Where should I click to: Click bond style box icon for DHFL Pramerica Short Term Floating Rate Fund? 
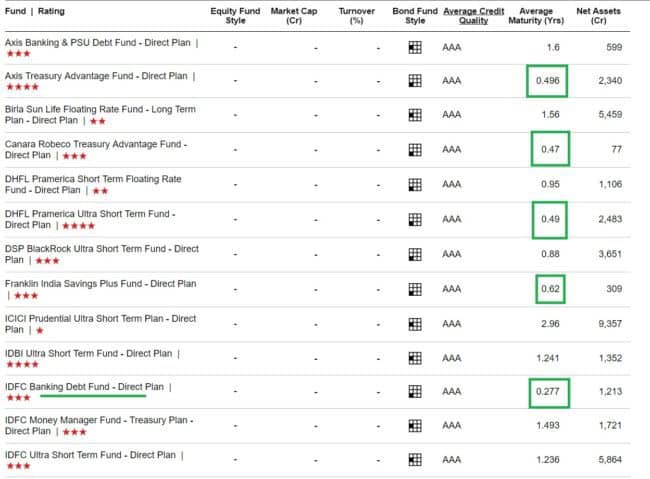click(415, 185)
